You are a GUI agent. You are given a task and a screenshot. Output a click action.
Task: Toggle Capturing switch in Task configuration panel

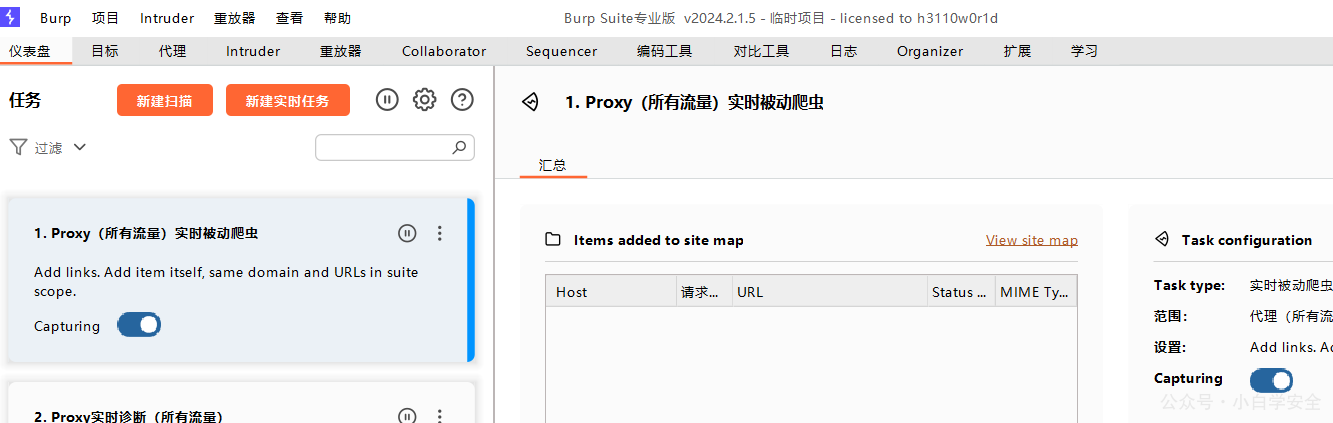pos(1271,380)
